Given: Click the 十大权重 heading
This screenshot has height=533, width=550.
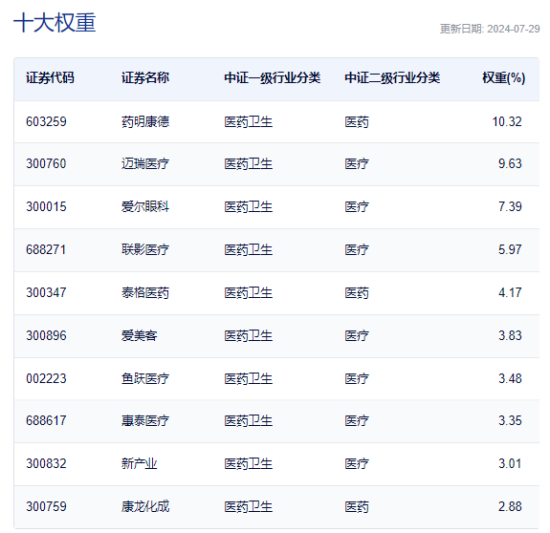Looking at the screenshot, I should pyautogui.click(x=54, y=23).
